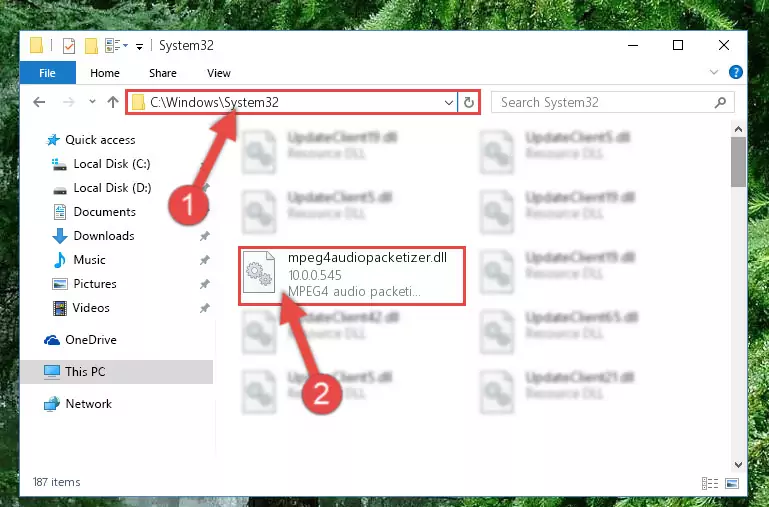This screenshot has width=769, height=507.
Task: Switch to the View ribbon tab
Action: tap(219, 73)
